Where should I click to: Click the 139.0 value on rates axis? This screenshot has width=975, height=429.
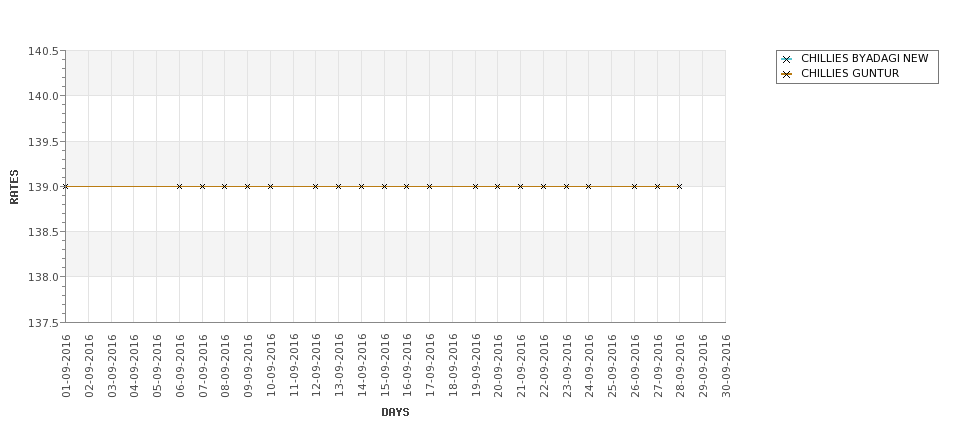44,187
